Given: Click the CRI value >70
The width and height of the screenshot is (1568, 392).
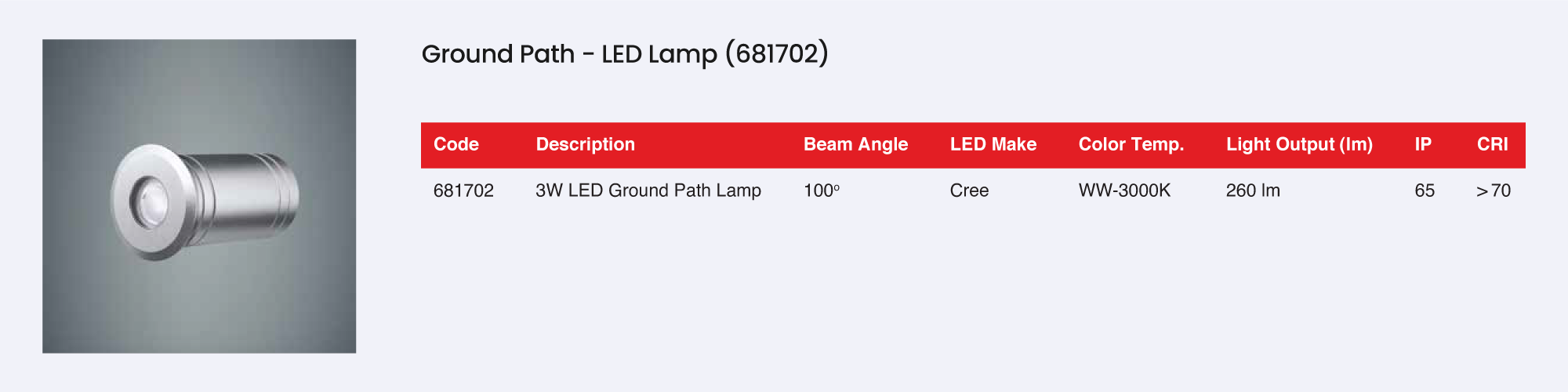Looking at the screenshot, I should coord(1493,191).
